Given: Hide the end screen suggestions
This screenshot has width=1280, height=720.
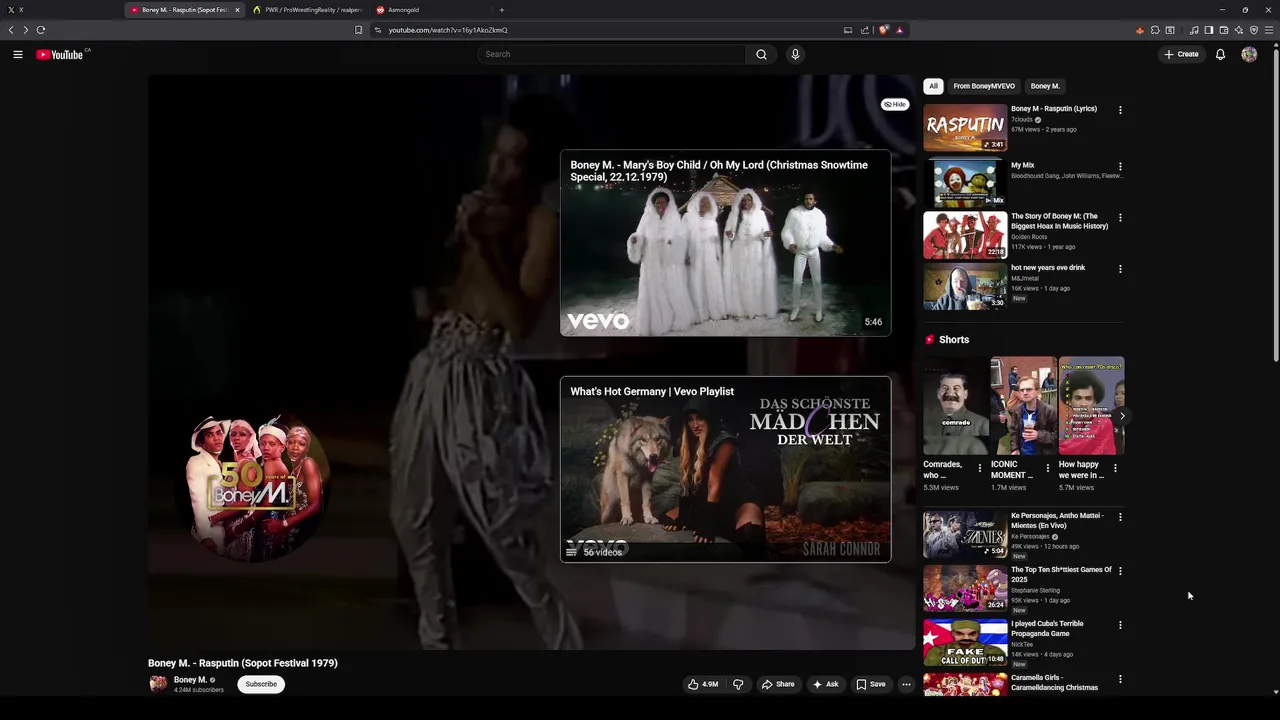Looking at the screenshot, I should tap(895, 104).
